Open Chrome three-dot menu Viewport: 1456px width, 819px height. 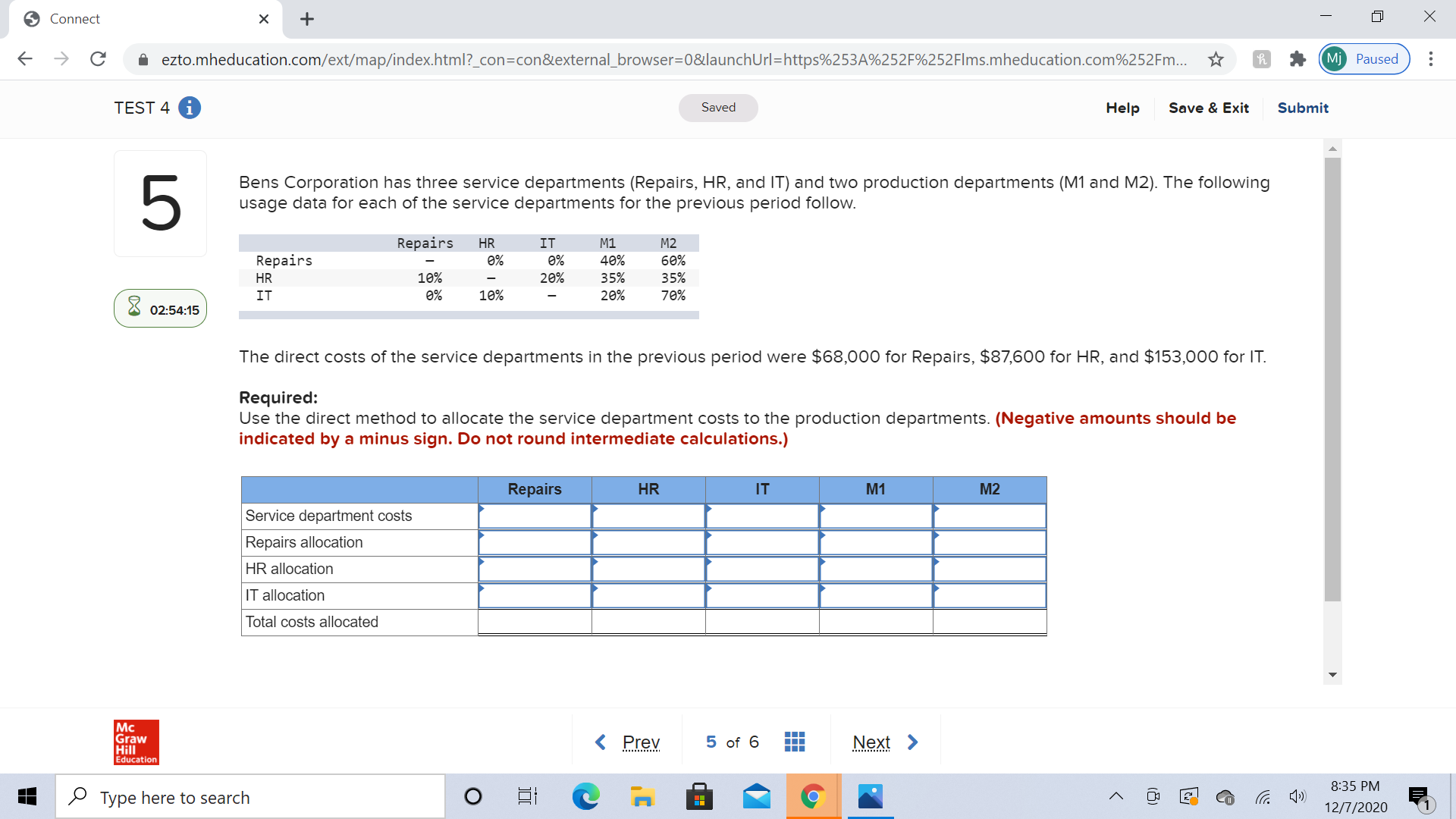1430,59
